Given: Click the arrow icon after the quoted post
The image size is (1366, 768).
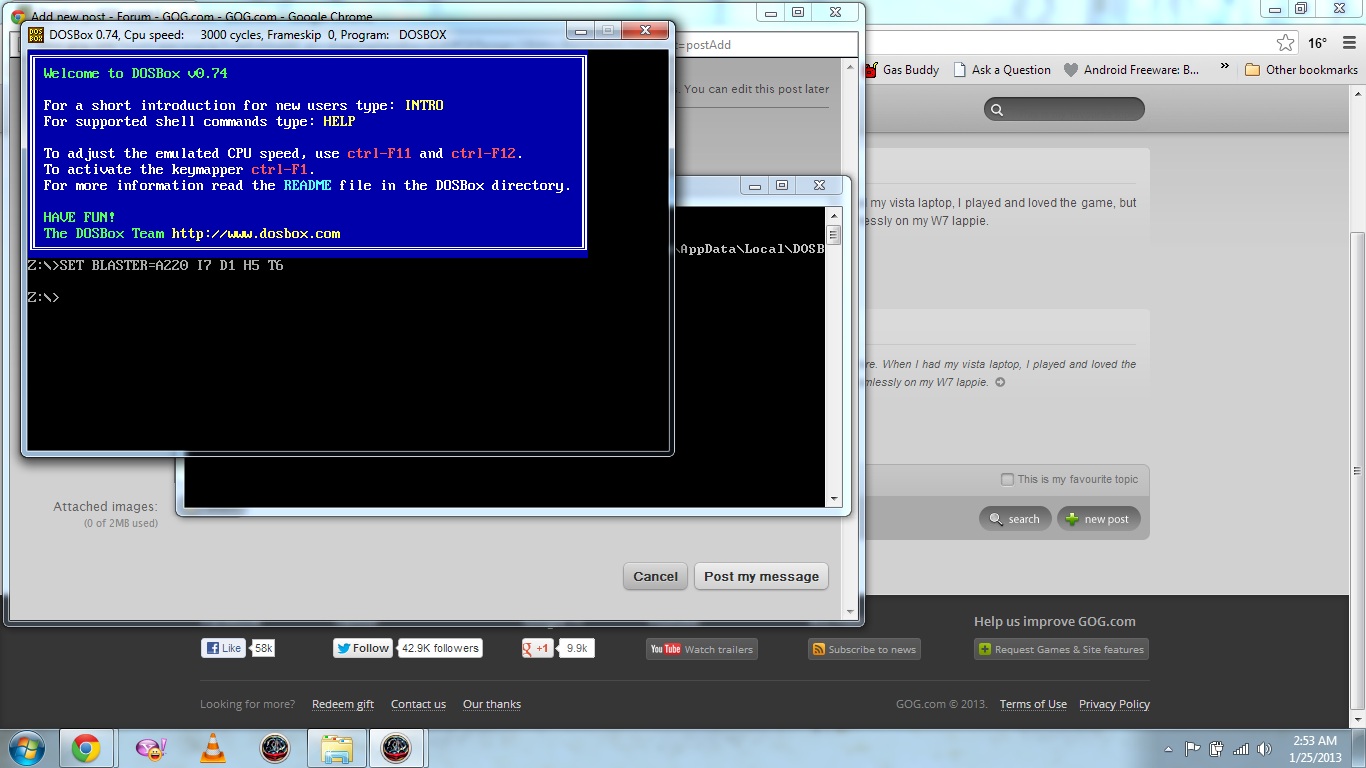Looking at the screenshot, I should [x=1000, y=382].
